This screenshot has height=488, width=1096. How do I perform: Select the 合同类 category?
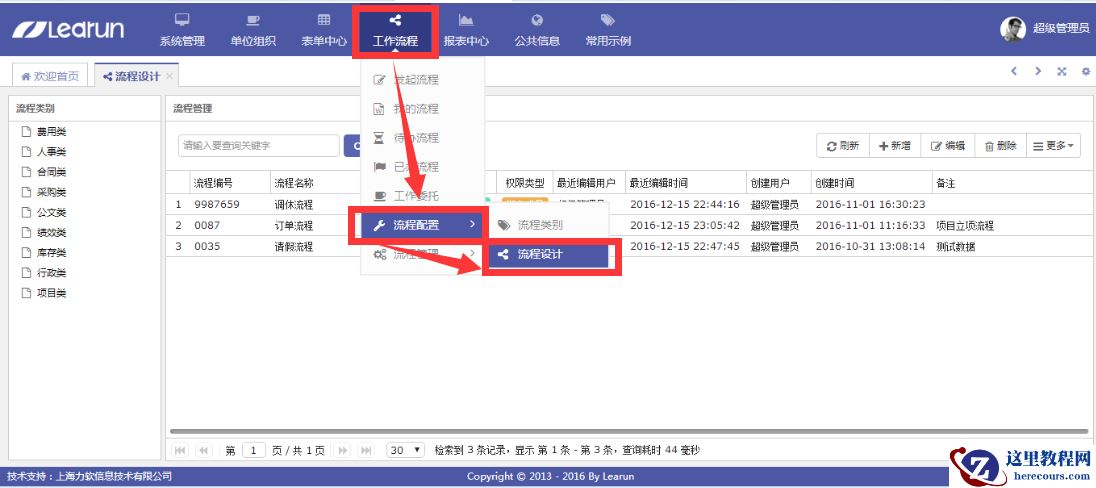click(x=51, y=172)
